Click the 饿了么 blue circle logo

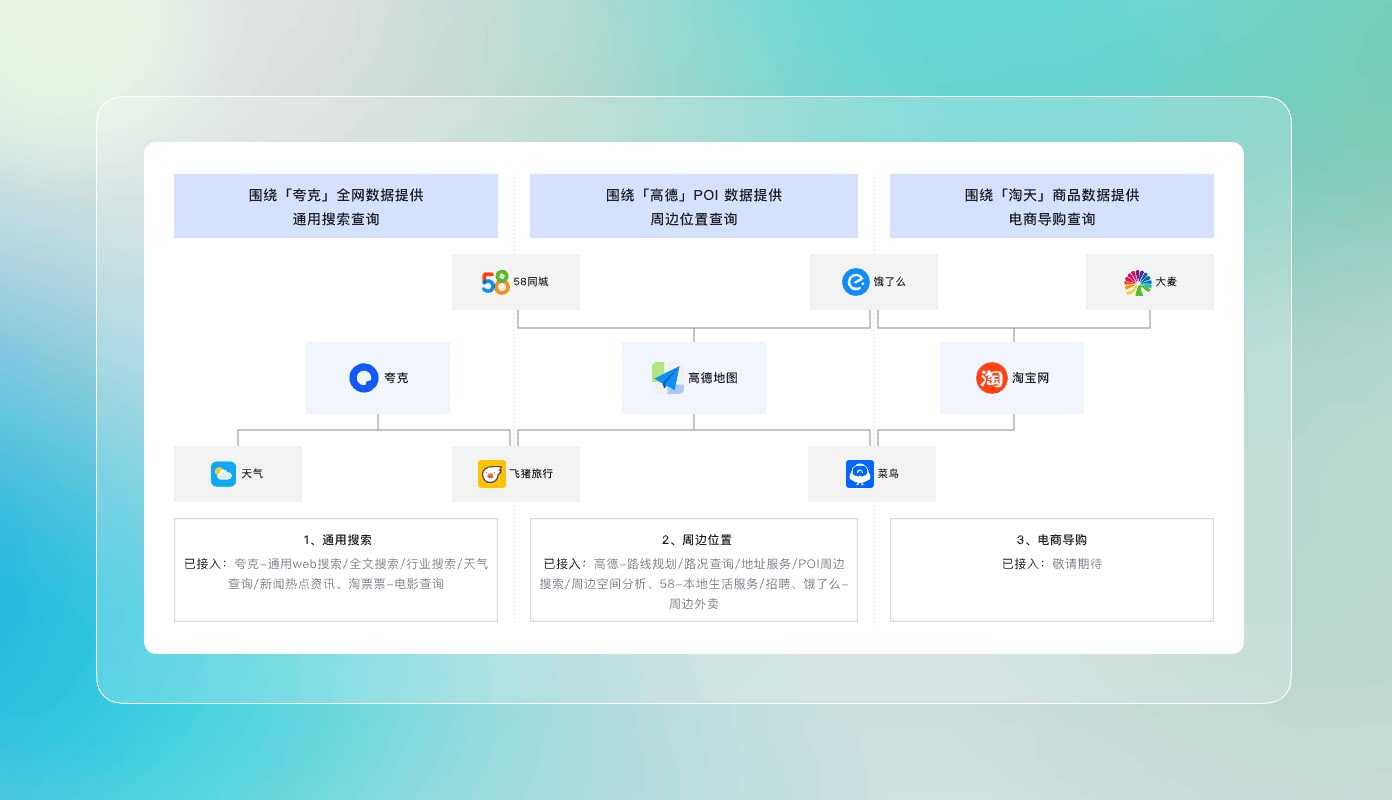click(x=855, y=282)
